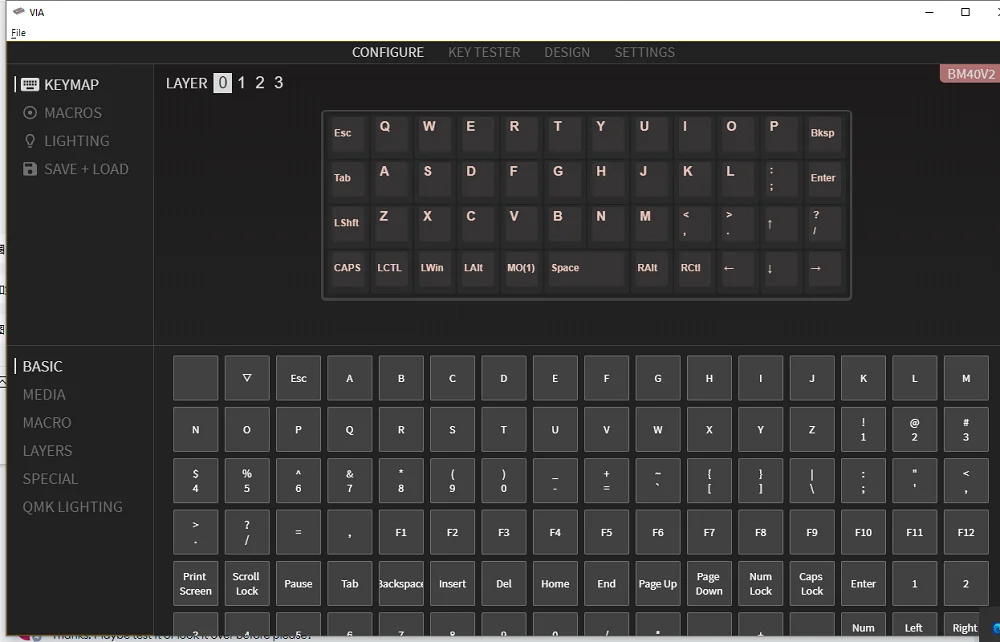Choose the F1 keycode

coord(401,532)
